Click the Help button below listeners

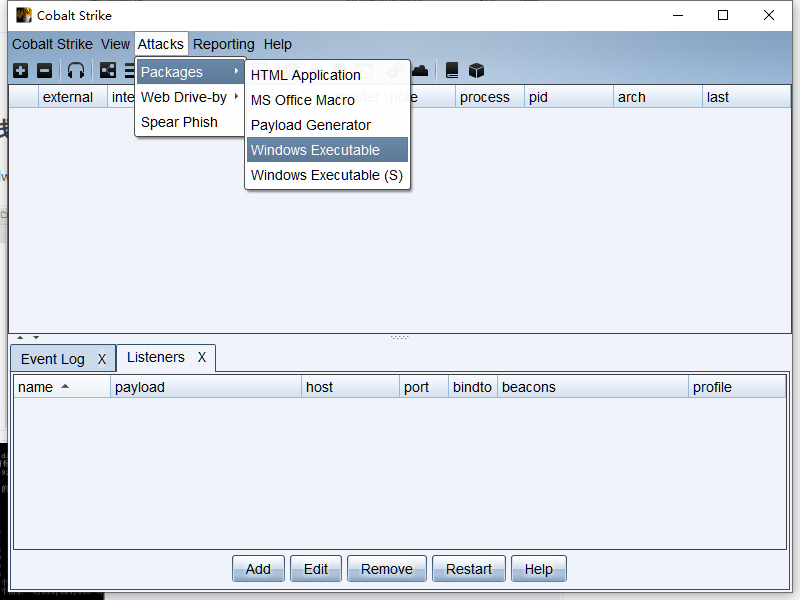click(539, 569)
